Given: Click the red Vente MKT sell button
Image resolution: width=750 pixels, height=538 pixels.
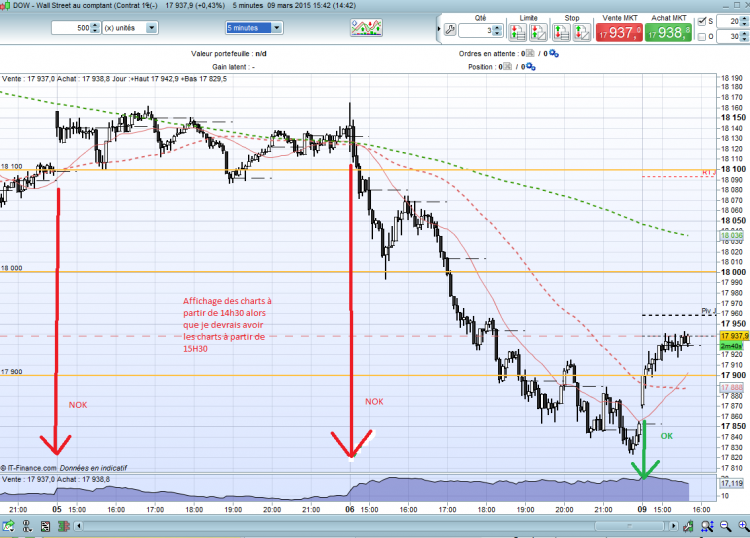Looking at the screenshot, I should point(619,33).
